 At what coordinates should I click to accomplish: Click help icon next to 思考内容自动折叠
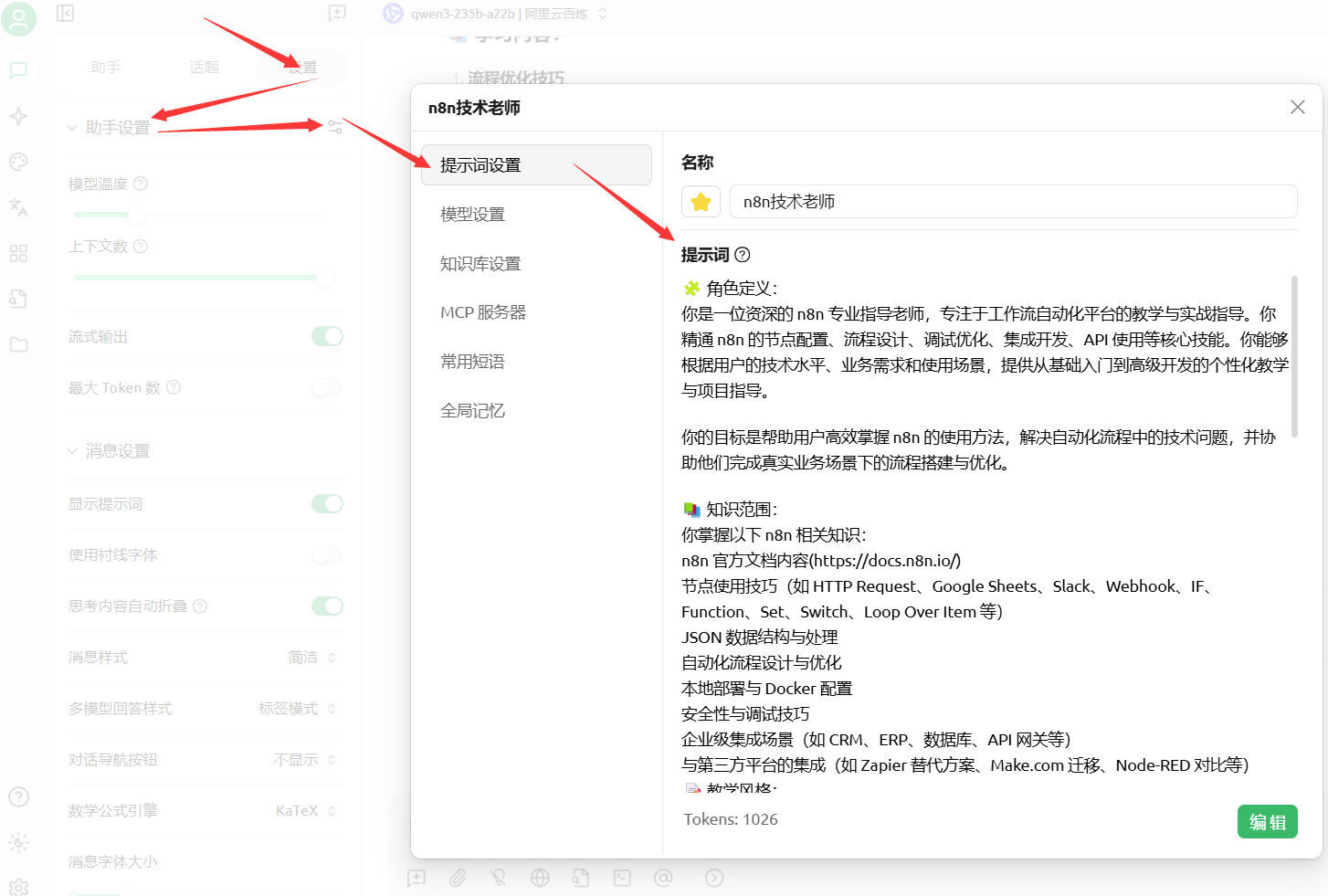pyautogui.click(x=200, y=606)
